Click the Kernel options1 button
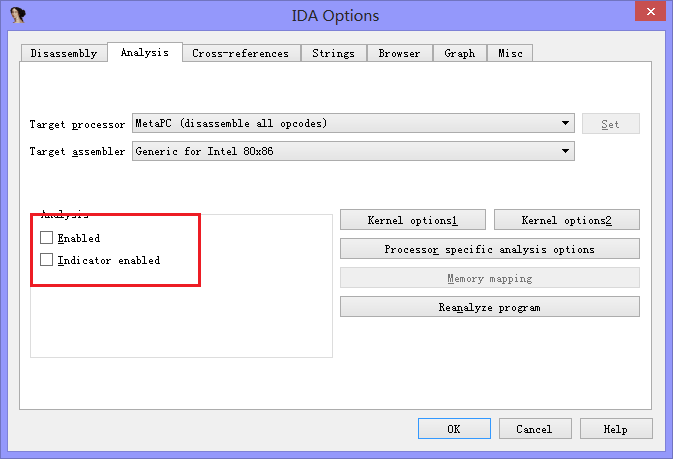 [412, 220]
